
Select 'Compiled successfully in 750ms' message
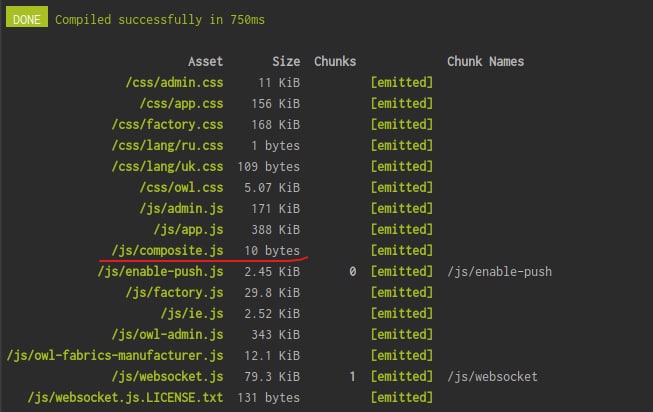coord(160,20)
